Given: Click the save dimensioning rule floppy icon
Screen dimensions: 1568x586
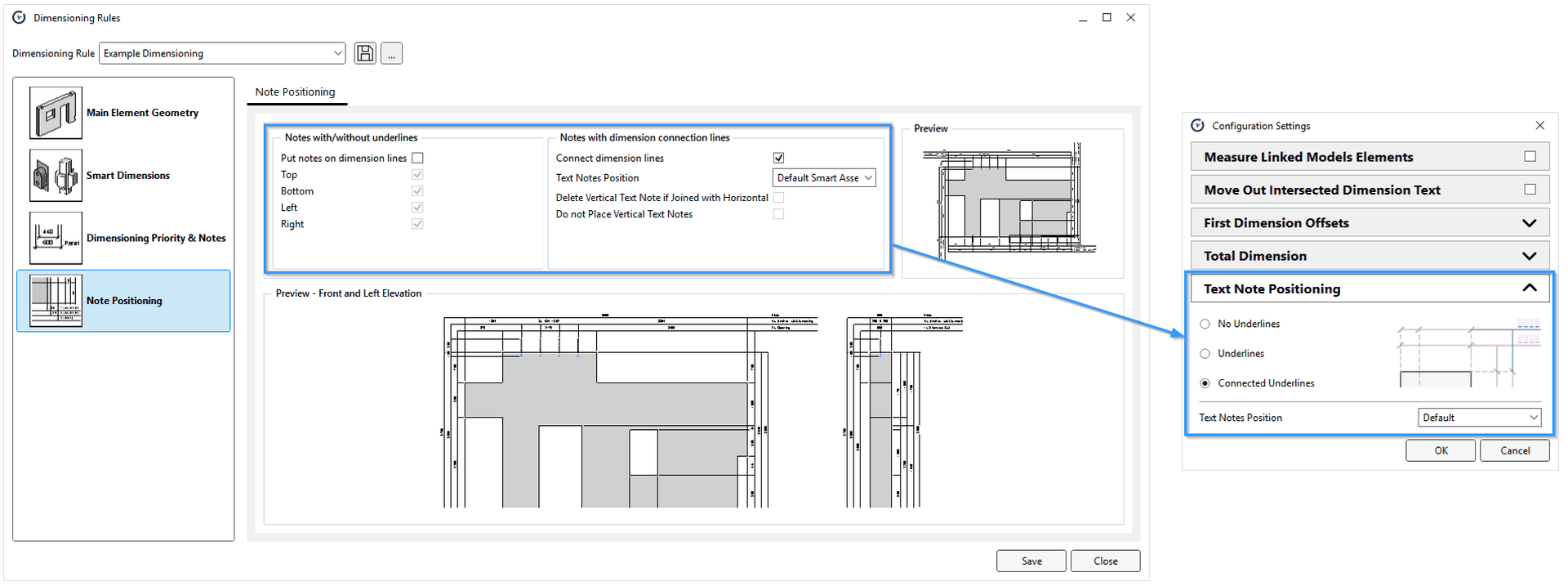Looking at the screenshot, I should pyautogui.click(x=365, y=54).
